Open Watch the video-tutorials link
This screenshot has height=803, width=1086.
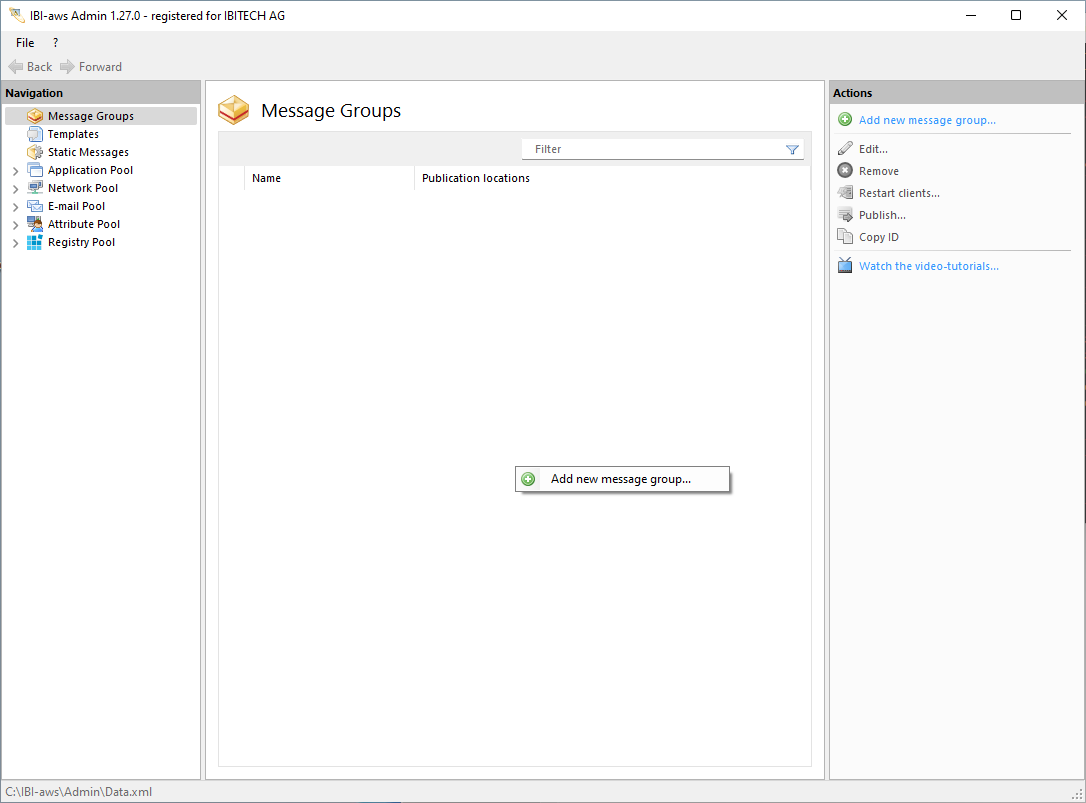click(x=928, y=266)
